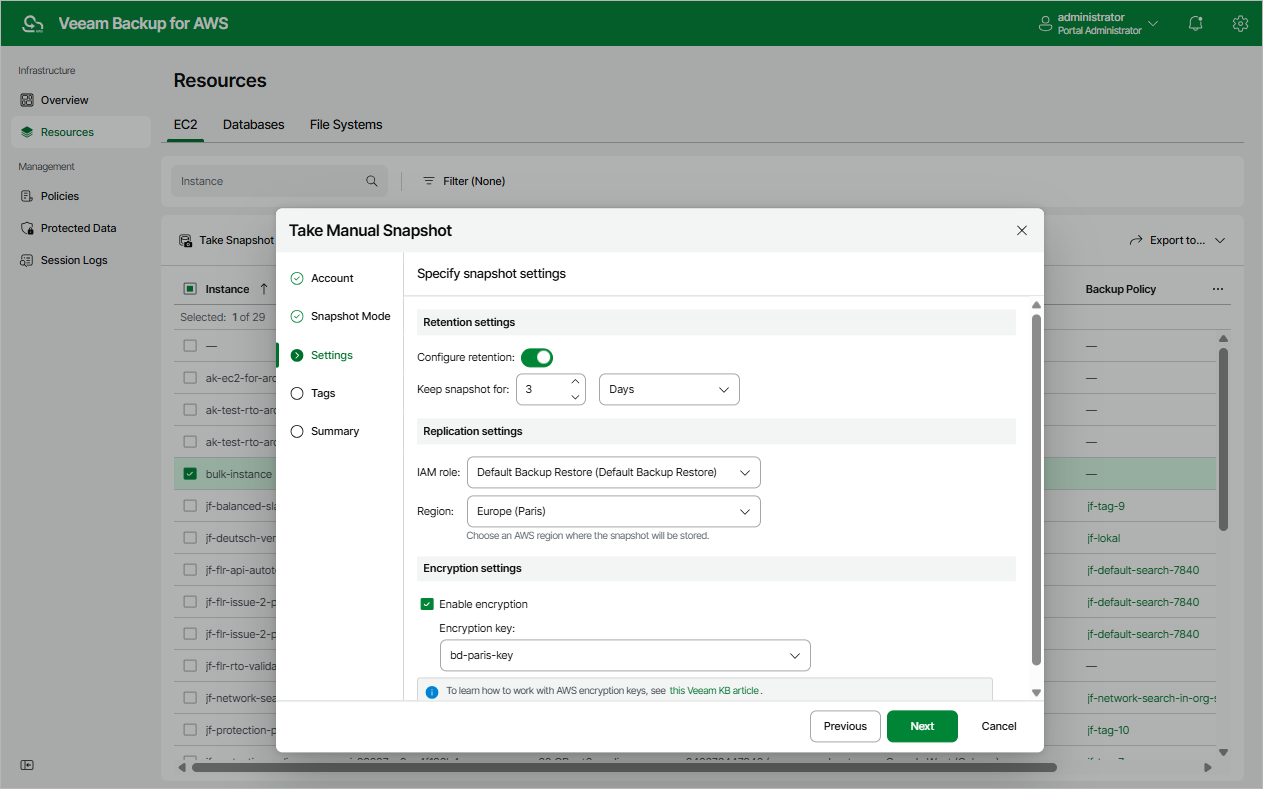The height and width of the screenshot is (789, 1263).
Task: Open Policies in the Management sidebar
Action: coord(61,195)
